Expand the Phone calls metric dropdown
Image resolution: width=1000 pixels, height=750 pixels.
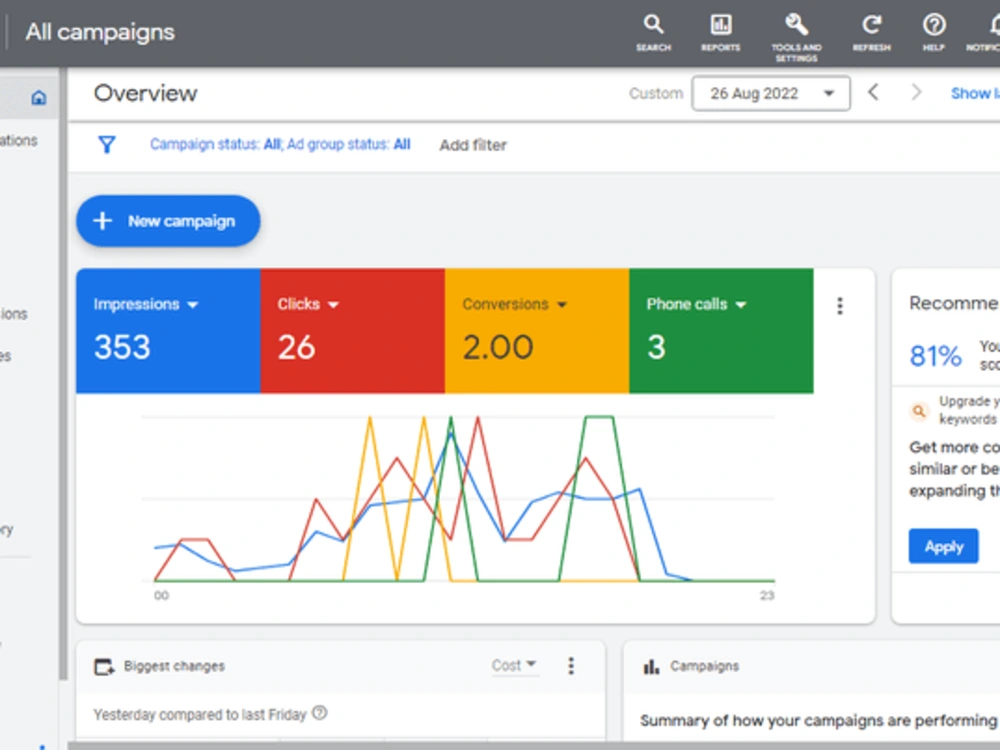point(740,305)
